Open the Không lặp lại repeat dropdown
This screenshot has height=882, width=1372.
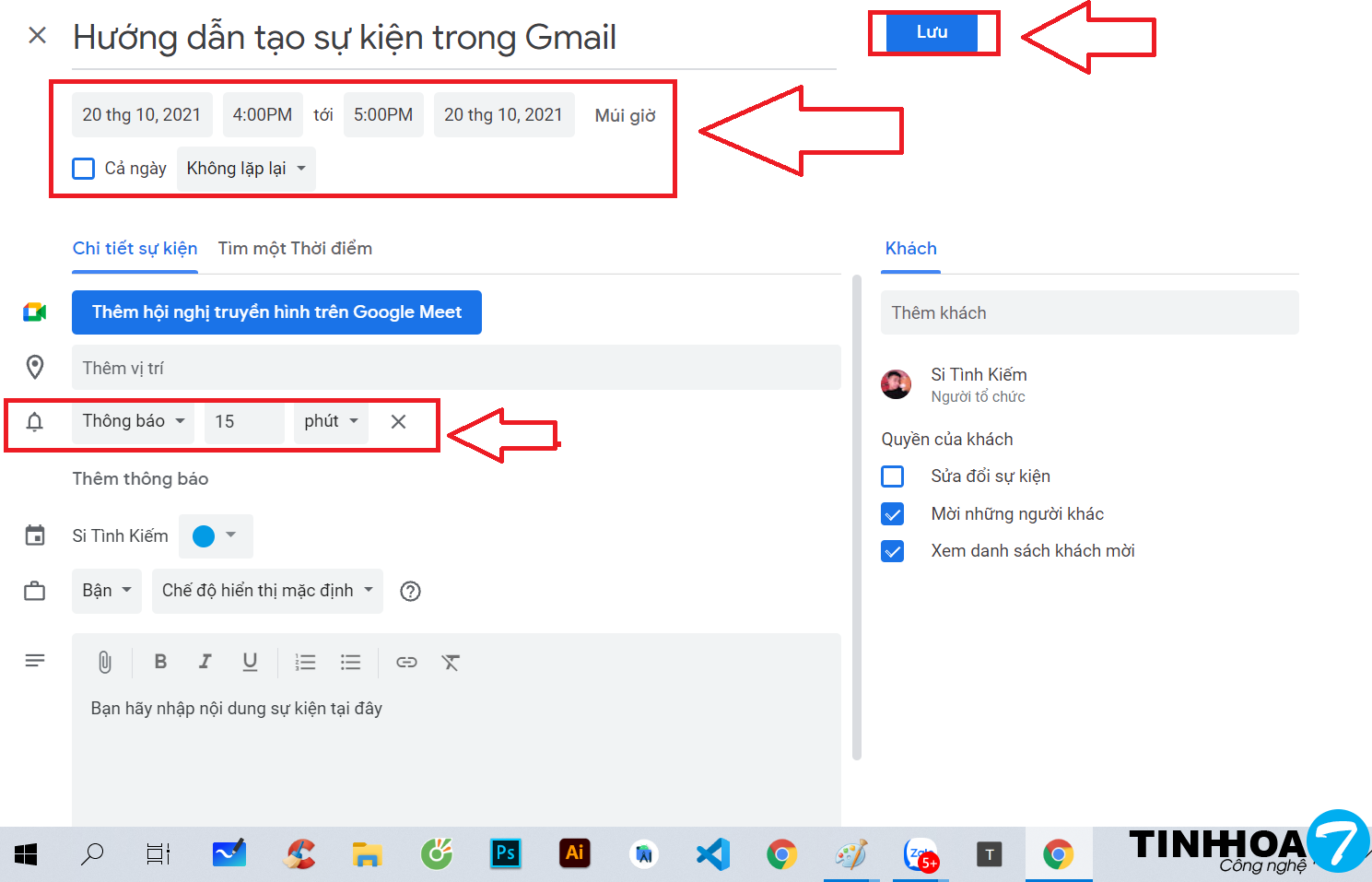pos(246,169)
